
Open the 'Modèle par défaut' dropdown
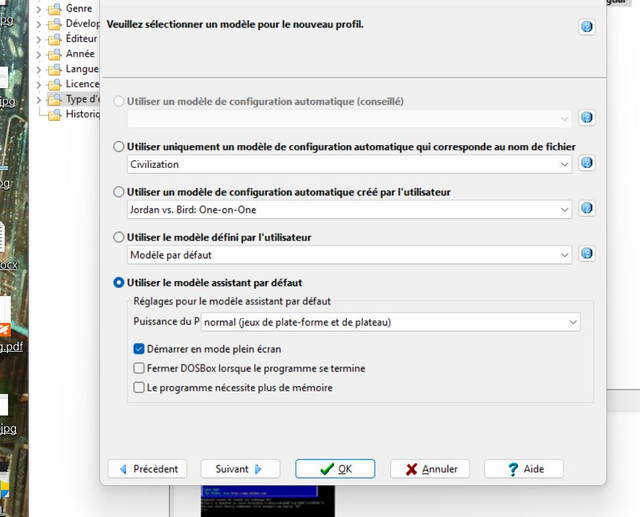pos(349,255)
